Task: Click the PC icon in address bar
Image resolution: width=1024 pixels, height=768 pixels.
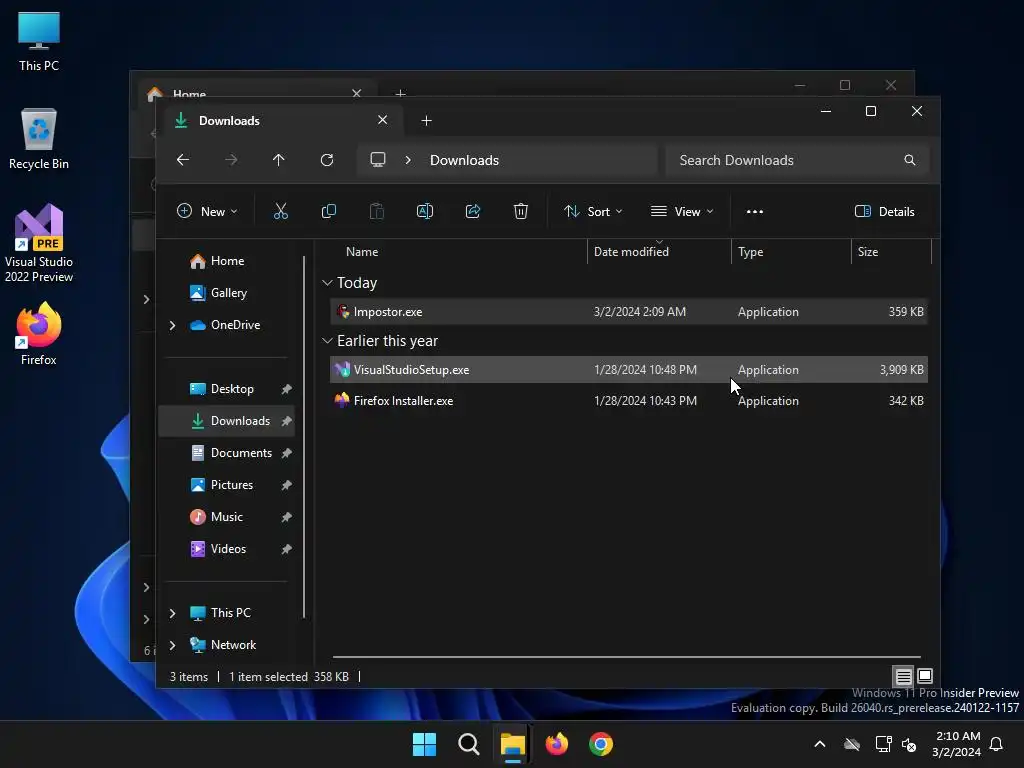Action: tap(377, 160)
